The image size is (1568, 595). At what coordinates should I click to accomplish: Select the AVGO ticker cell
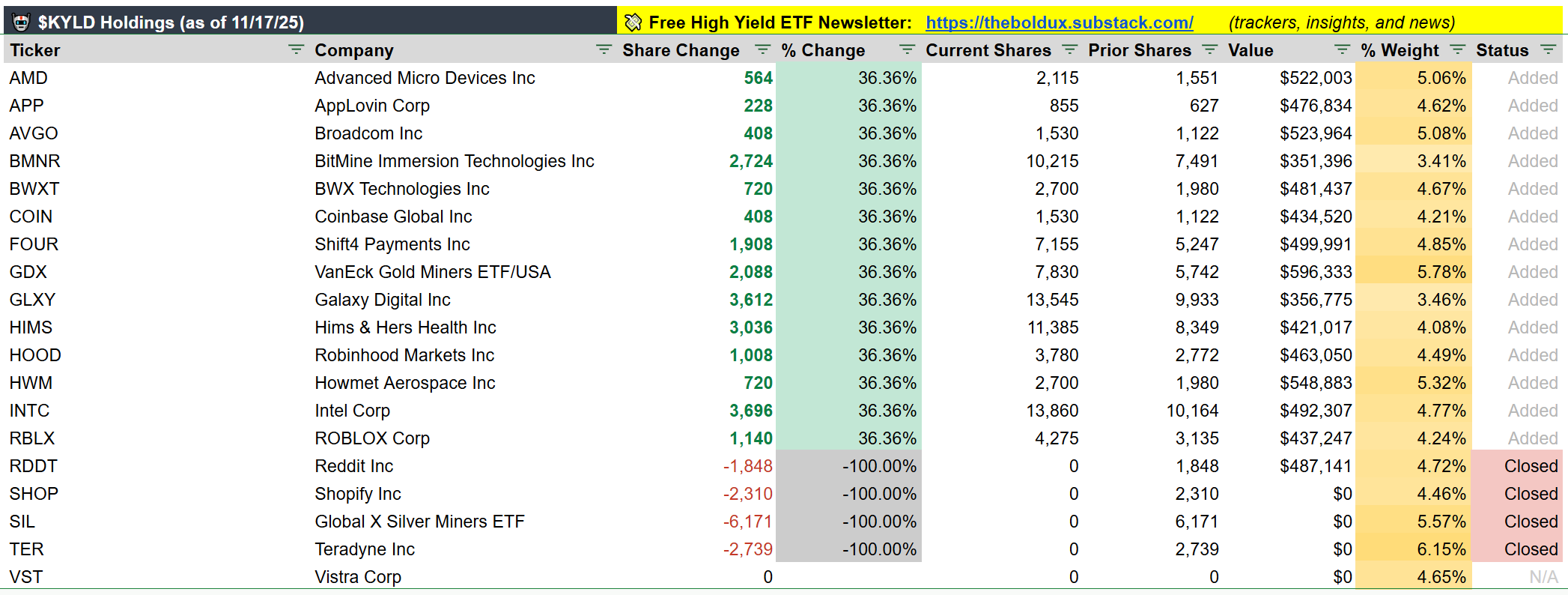(157, 133)
